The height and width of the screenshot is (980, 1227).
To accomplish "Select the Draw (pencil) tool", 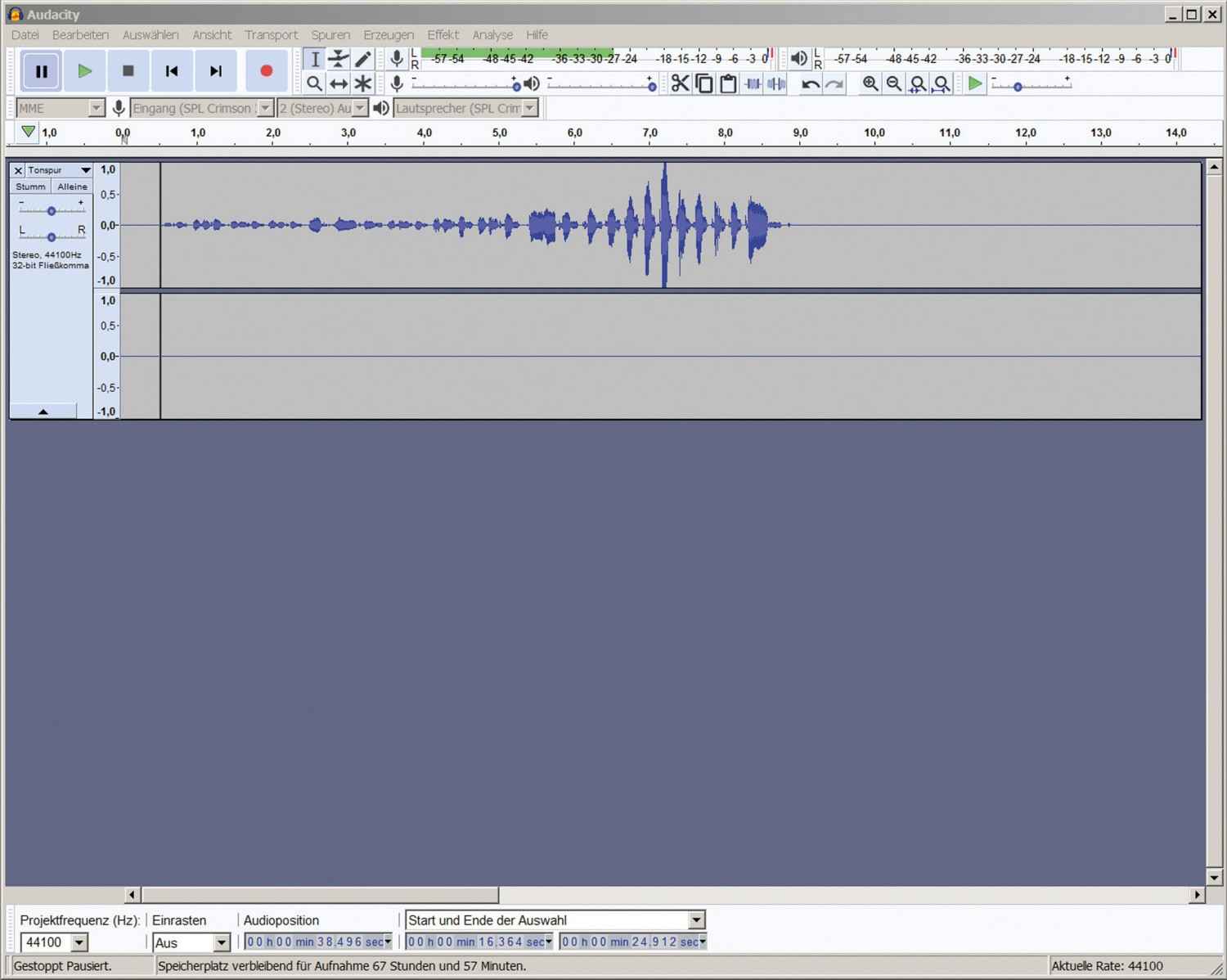I will click(x=362, y=59).
